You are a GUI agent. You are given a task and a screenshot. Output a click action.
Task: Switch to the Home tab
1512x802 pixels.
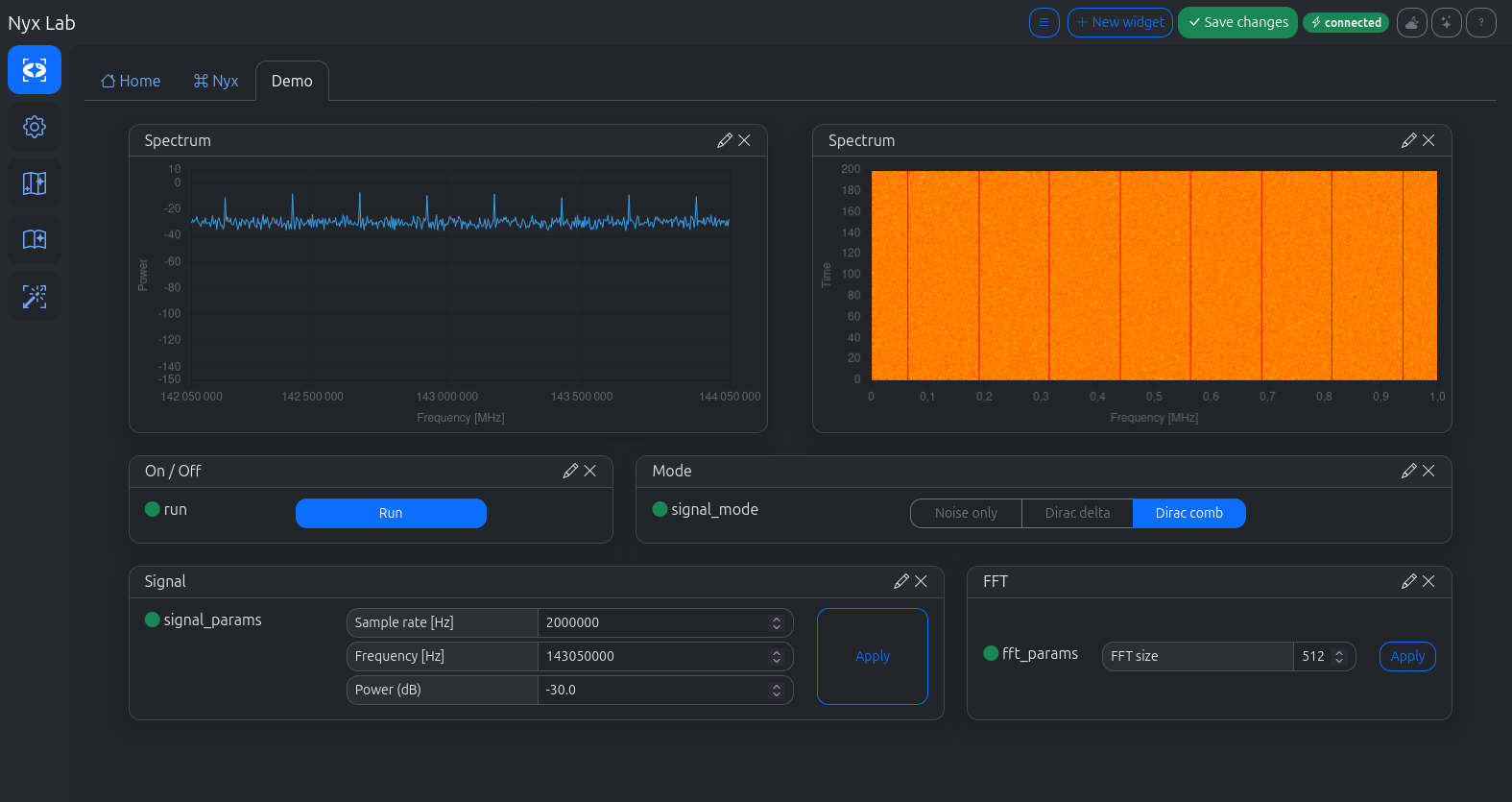point(131,81)
